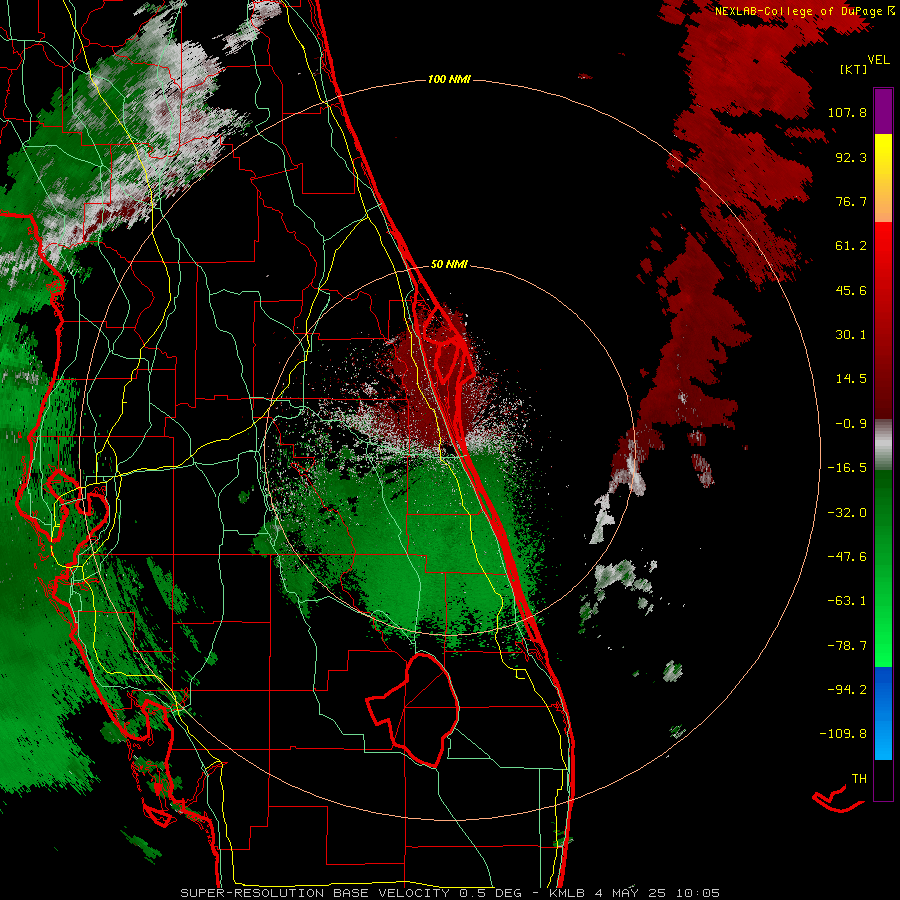This screenshot has height=900, width=900.
Task: Click the 14.5 legend value
Action: coord(851,379)
